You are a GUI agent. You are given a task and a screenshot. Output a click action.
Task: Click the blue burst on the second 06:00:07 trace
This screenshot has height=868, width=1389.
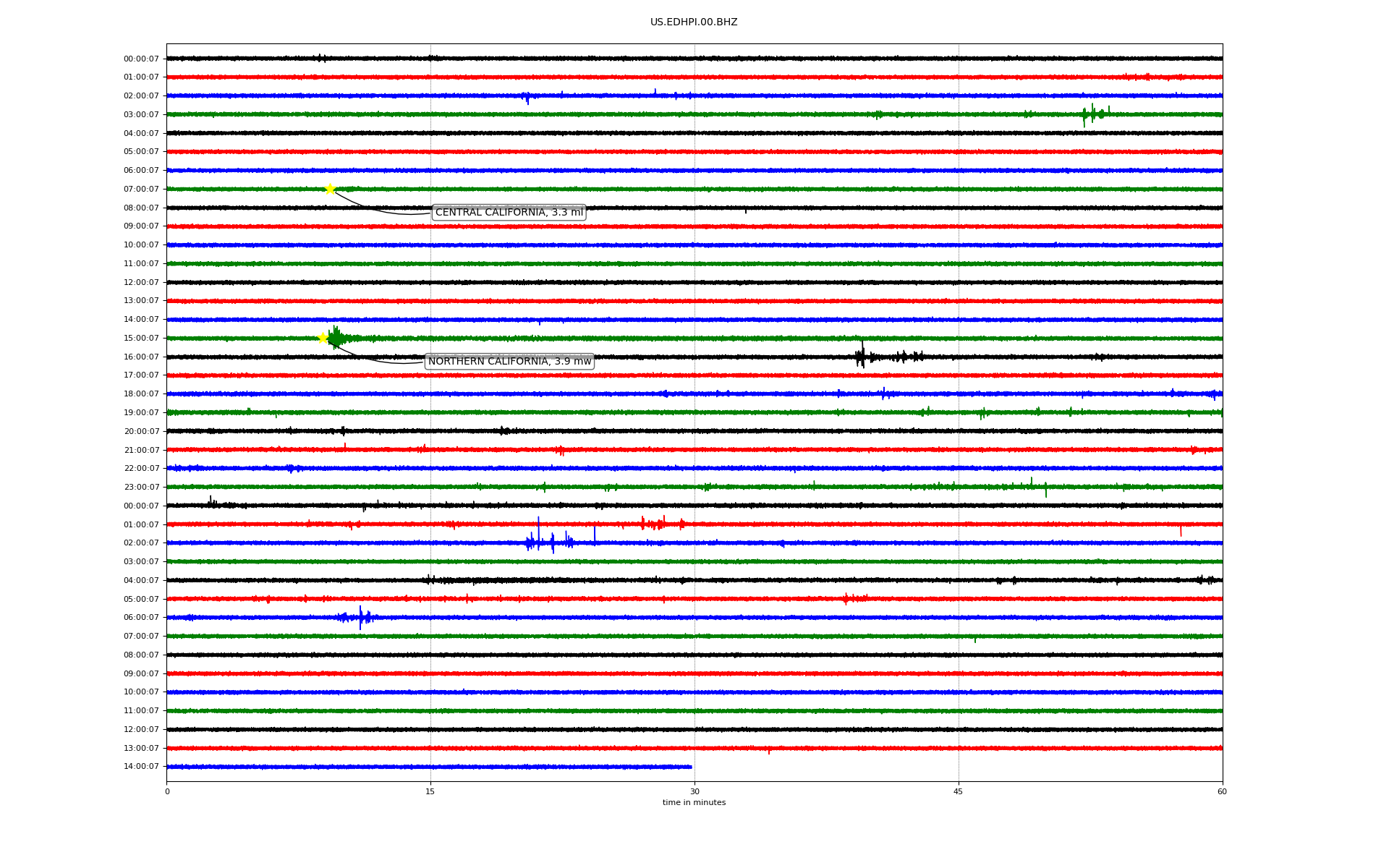(x=360, y=618)
